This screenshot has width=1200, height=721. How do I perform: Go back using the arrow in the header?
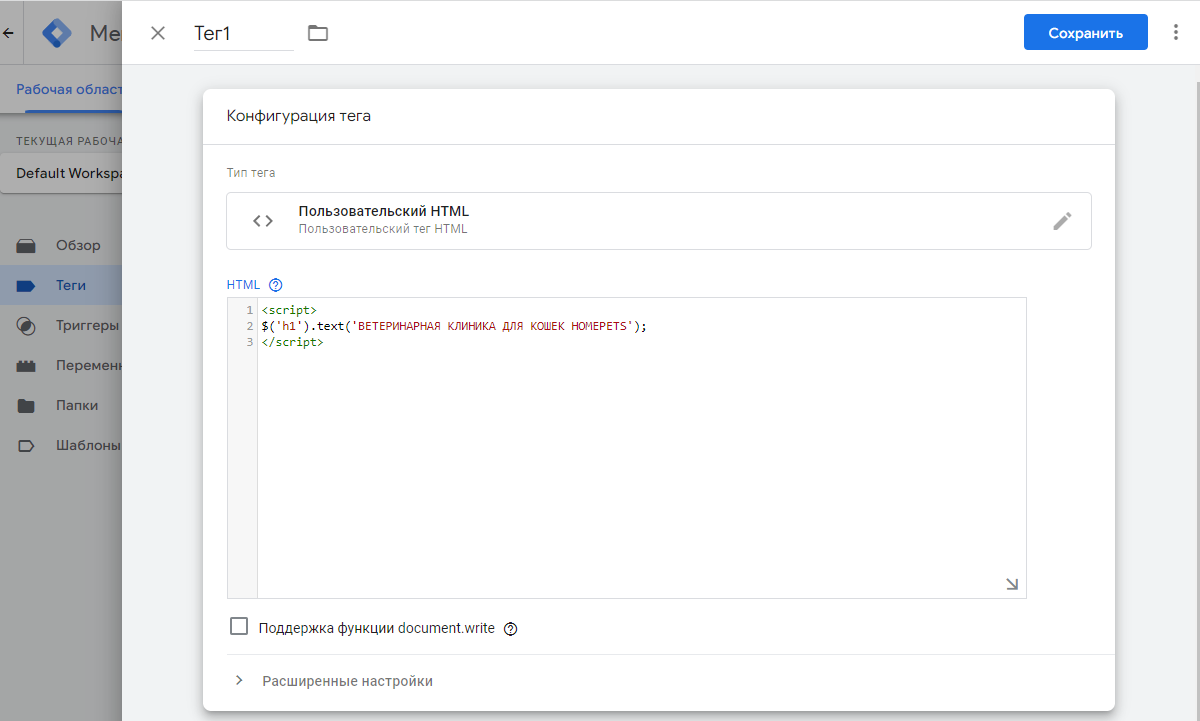8,33
